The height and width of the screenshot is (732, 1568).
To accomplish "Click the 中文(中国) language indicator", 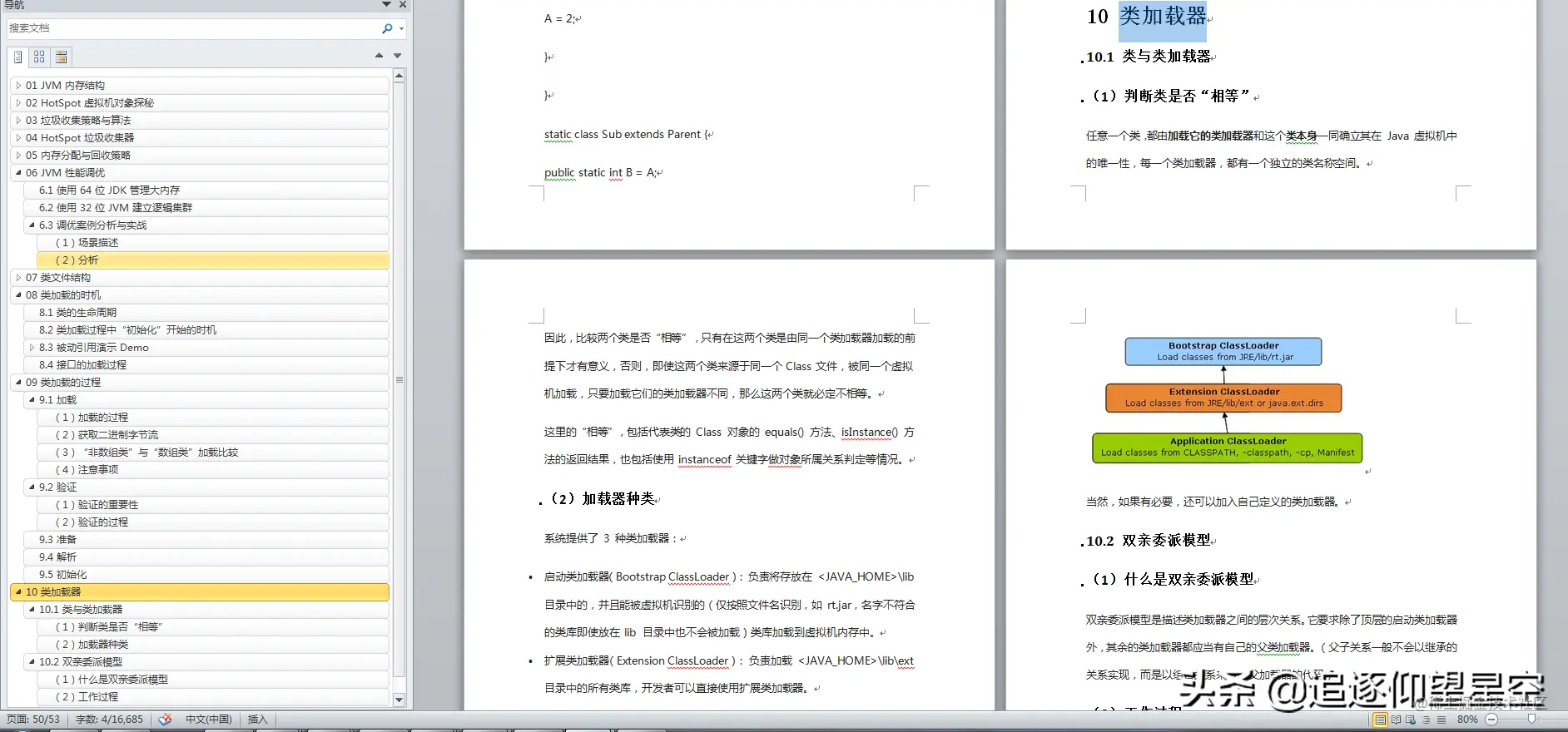I will click(208, 720).
